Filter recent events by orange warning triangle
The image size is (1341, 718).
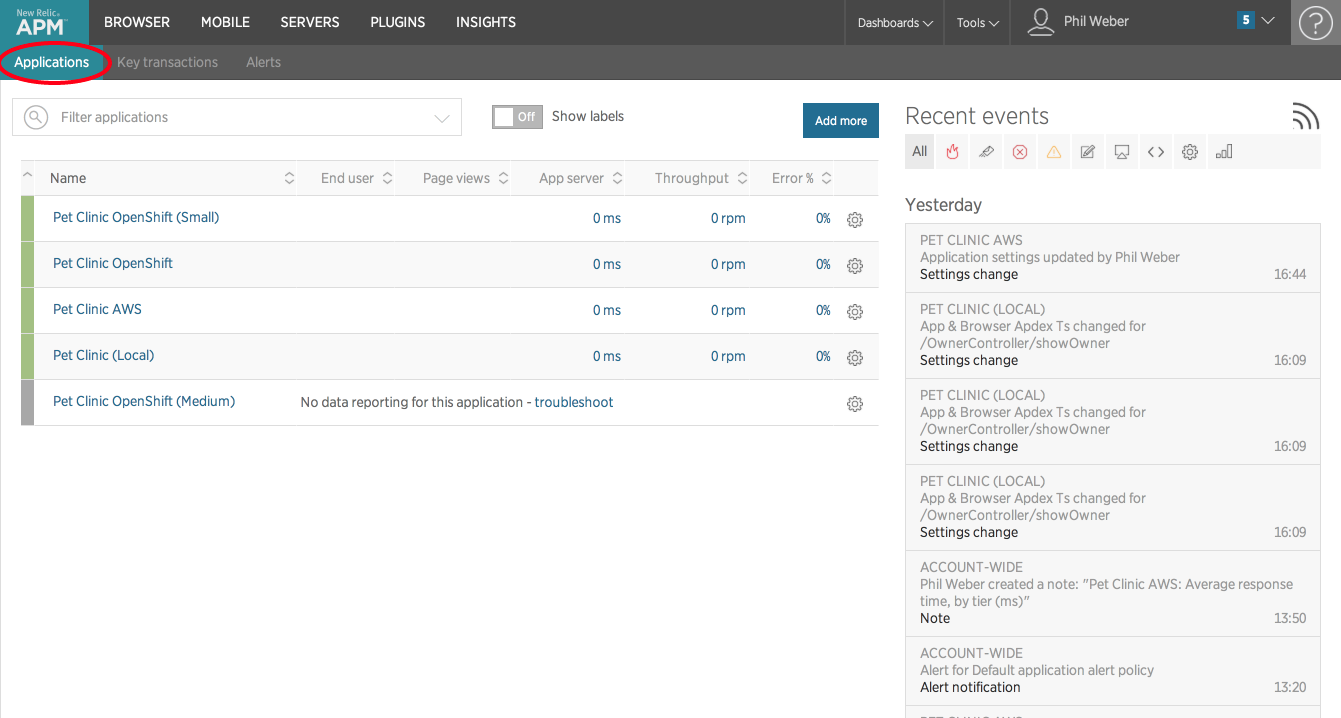point(1054,152)
